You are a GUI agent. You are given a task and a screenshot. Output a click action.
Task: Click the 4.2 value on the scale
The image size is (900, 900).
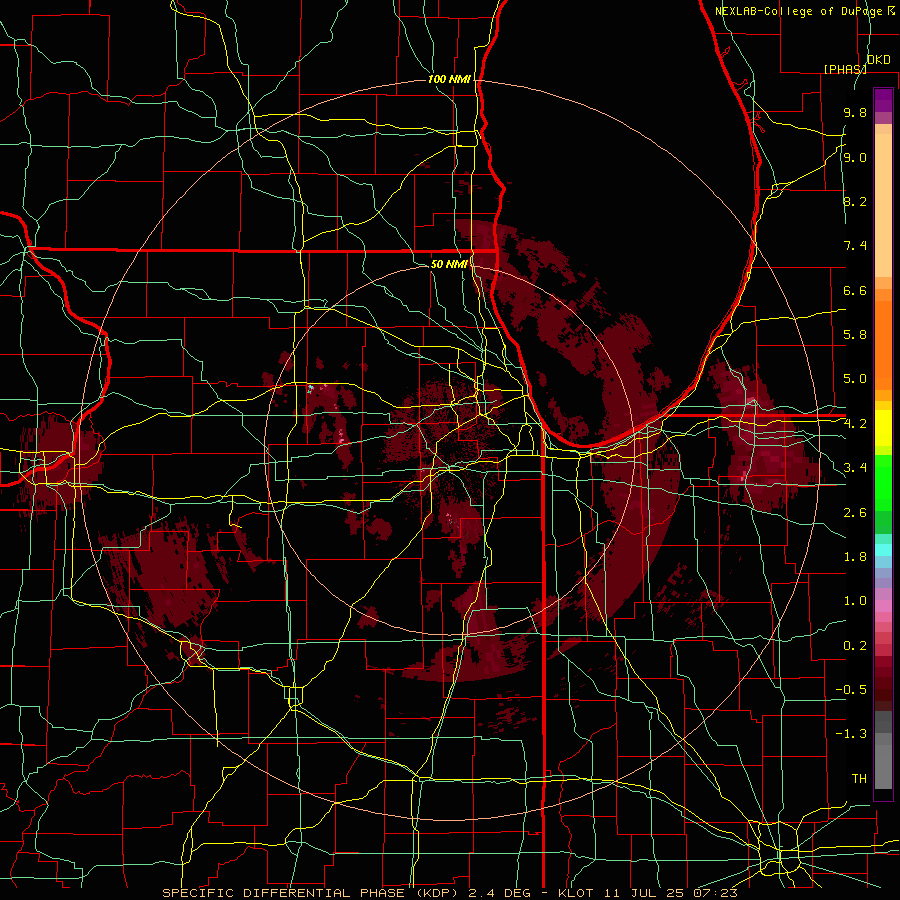(x=855, y=424)
